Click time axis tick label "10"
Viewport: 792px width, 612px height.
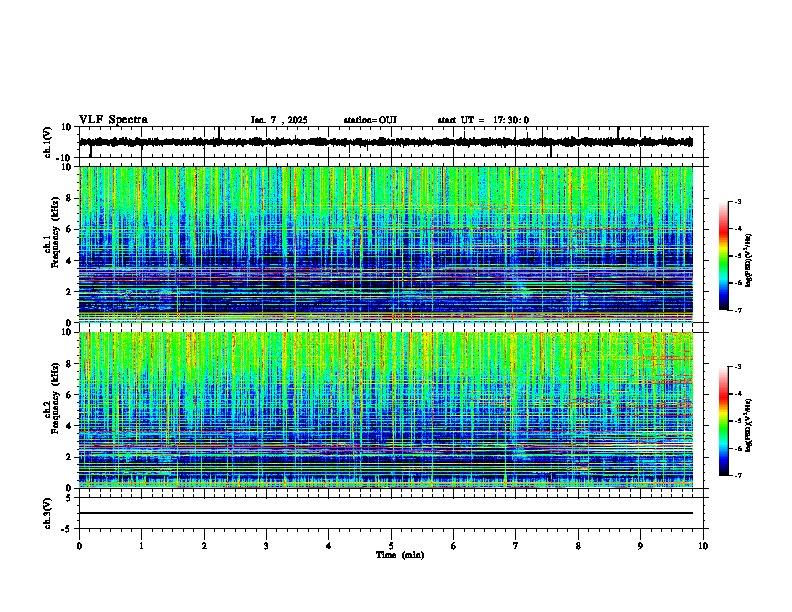[x=703, y=546]
